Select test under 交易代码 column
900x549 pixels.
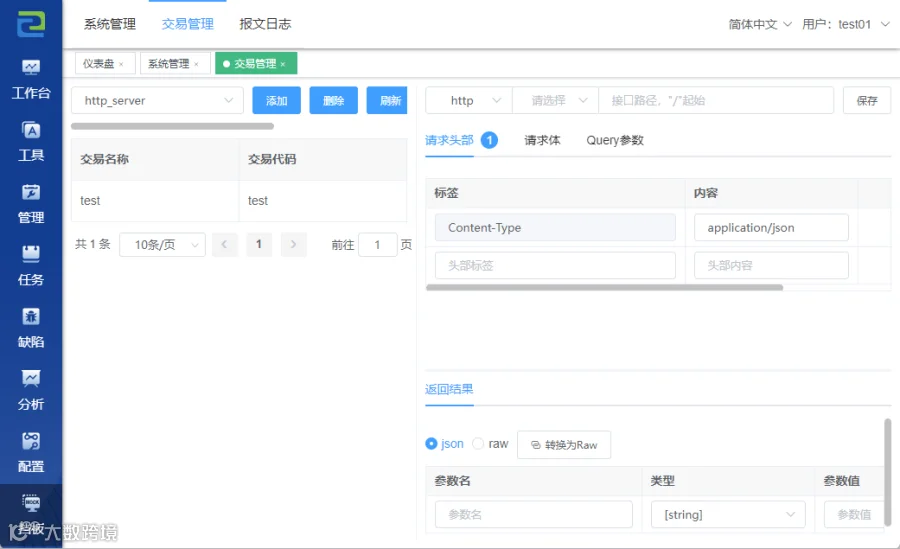click(258, 200)
